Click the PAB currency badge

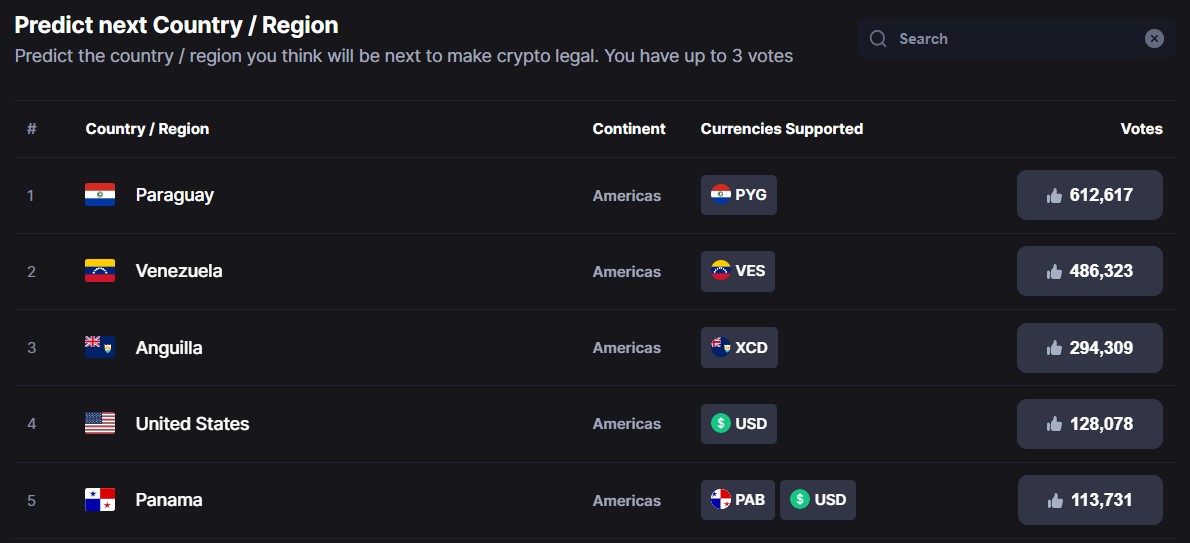tap(737, 500)
